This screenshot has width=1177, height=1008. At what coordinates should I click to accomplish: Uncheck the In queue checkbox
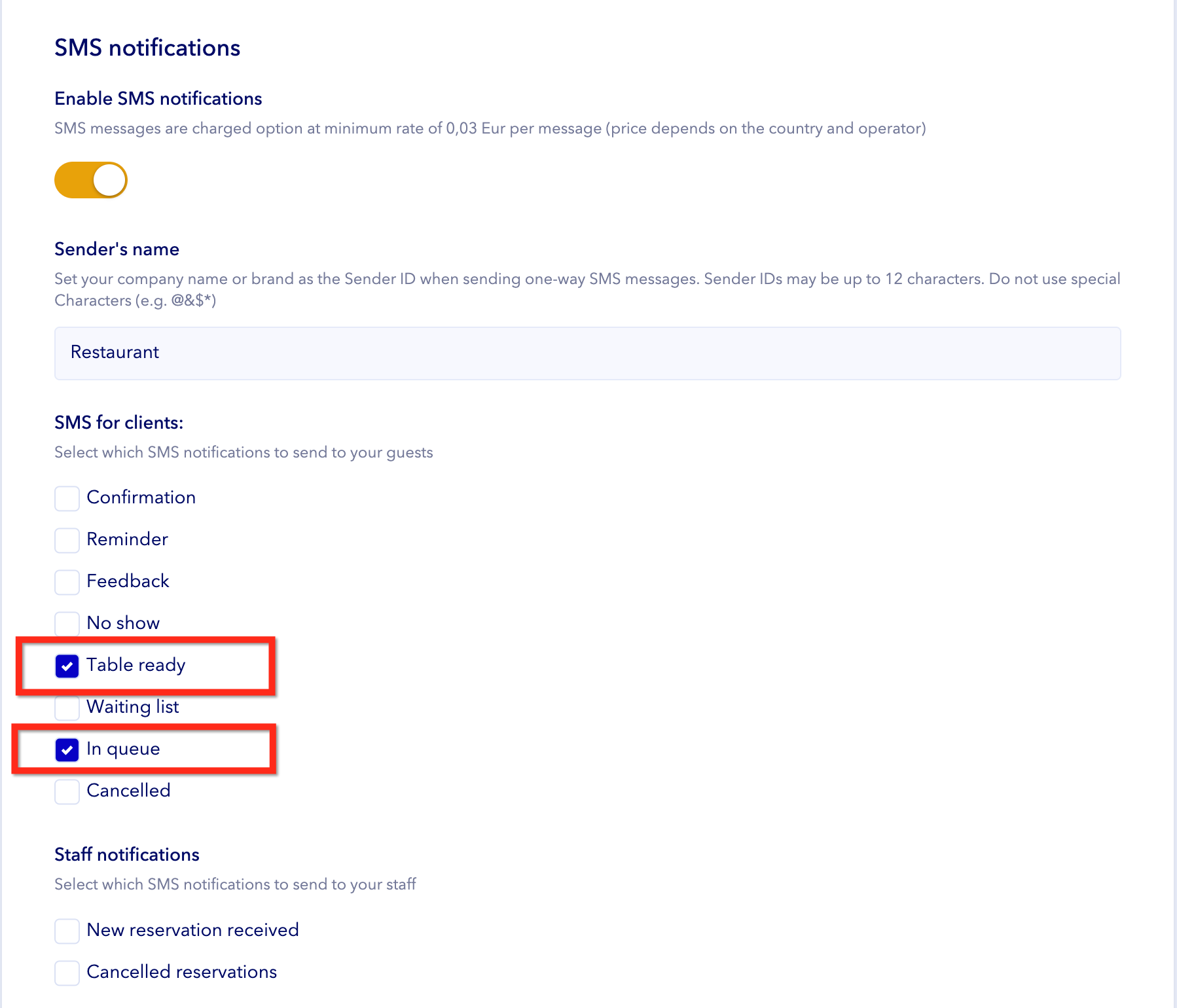(x=67, y=749)
